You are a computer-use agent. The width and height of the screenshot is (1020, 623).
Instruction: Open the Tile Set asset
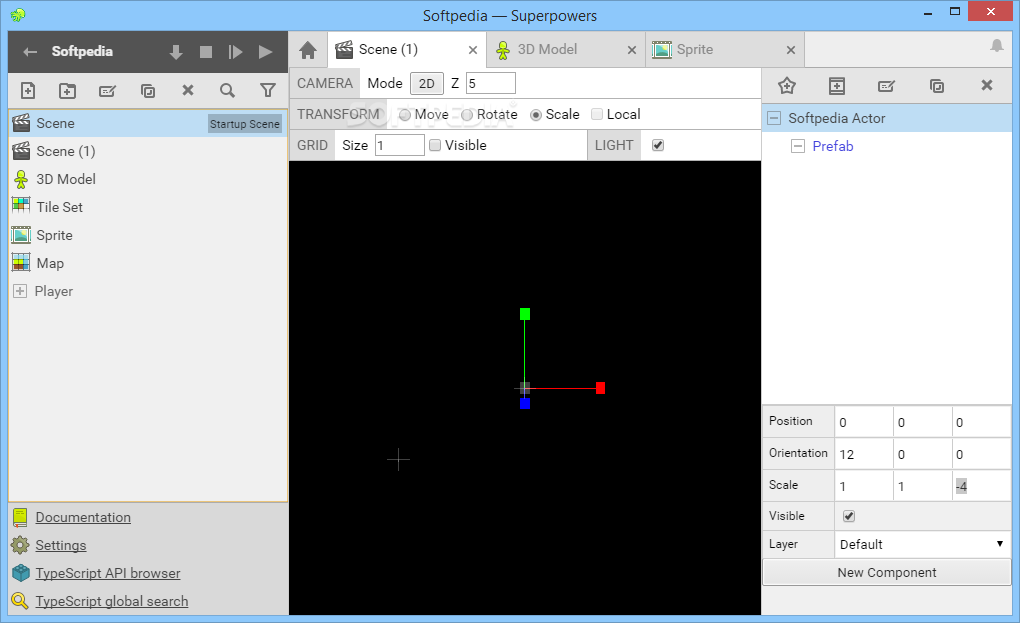point(148,207)
